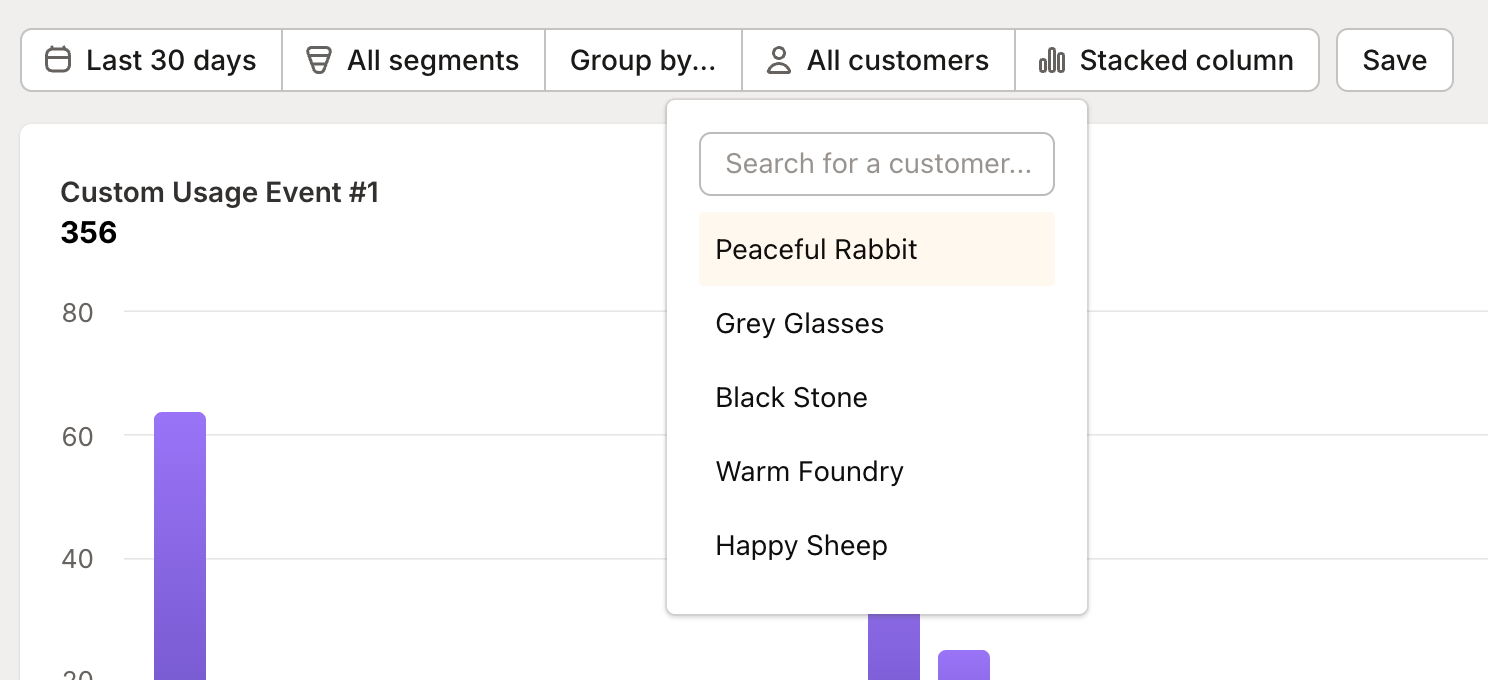Click the customer search input field

pos(877,163)
